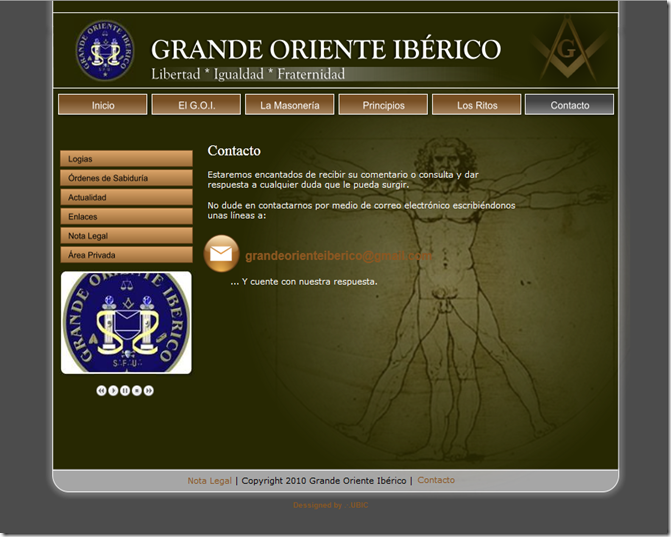Click the slideshow play button
671x537 pixels.
click(113, 390)
